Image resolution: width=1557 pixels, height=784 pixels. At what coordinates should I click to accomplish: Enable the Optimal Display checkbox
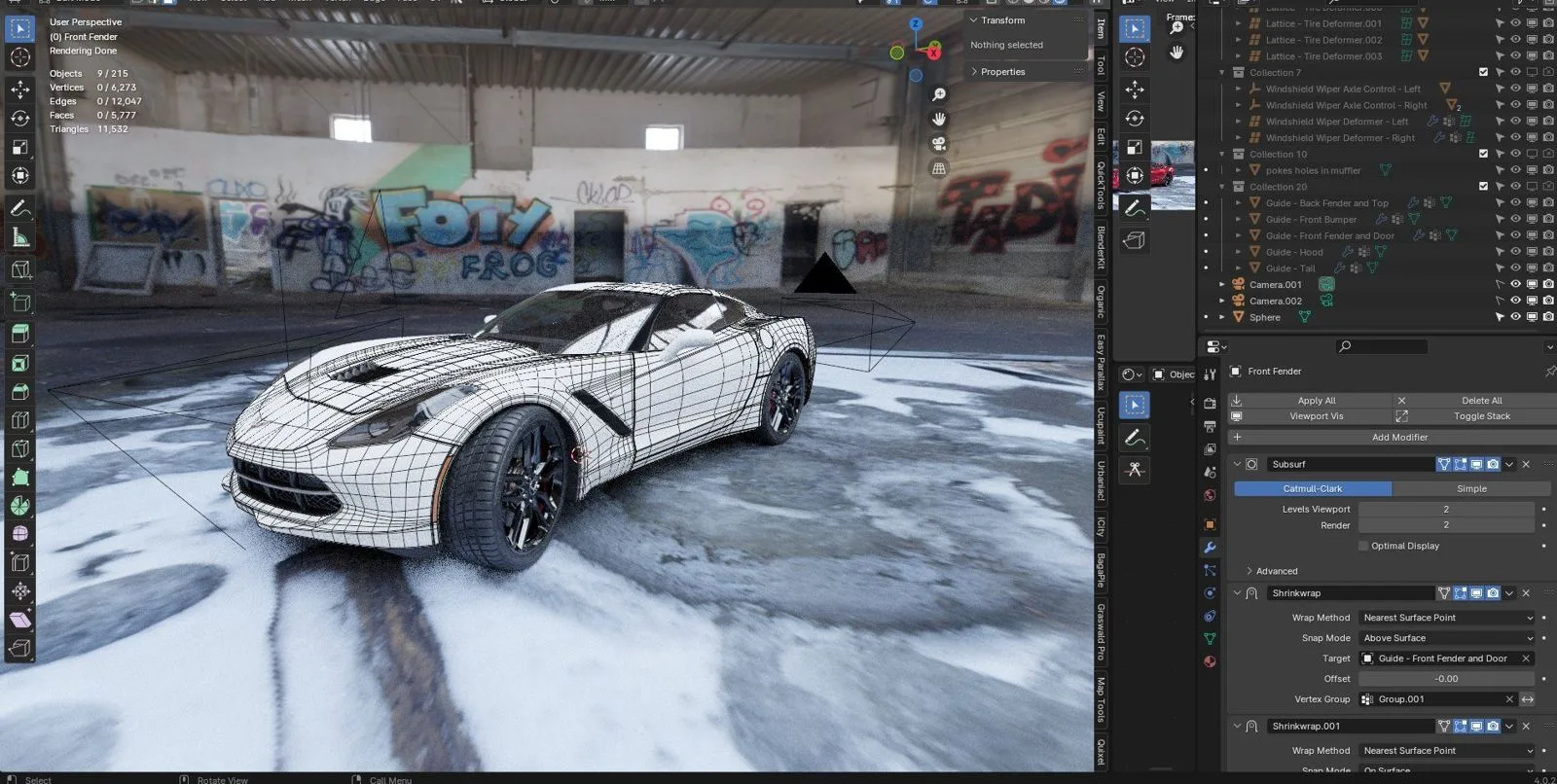(1363, 546)
